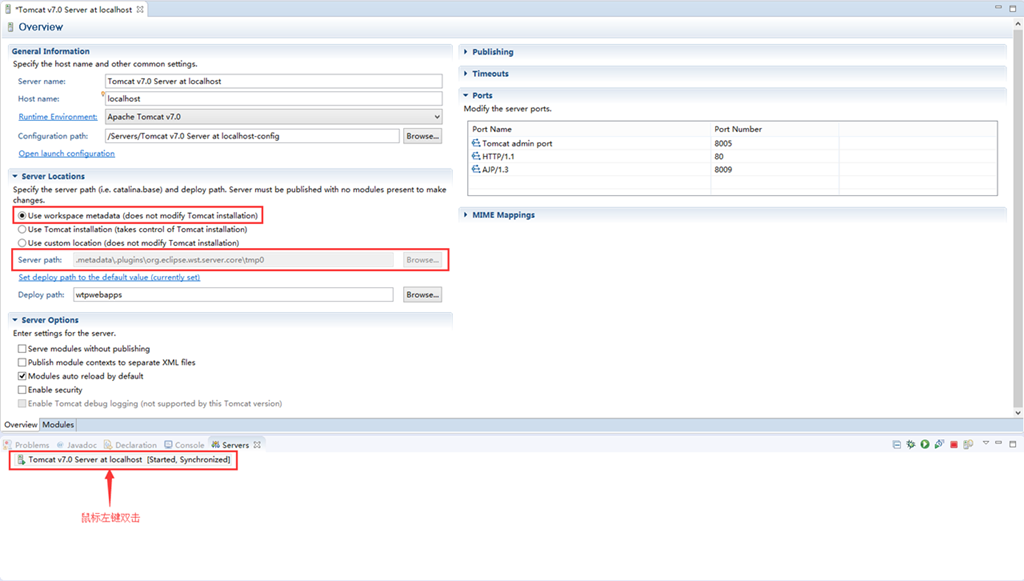1024x581 pixels.
Task: Click the Port Name column header
Action: click(589, 129)
